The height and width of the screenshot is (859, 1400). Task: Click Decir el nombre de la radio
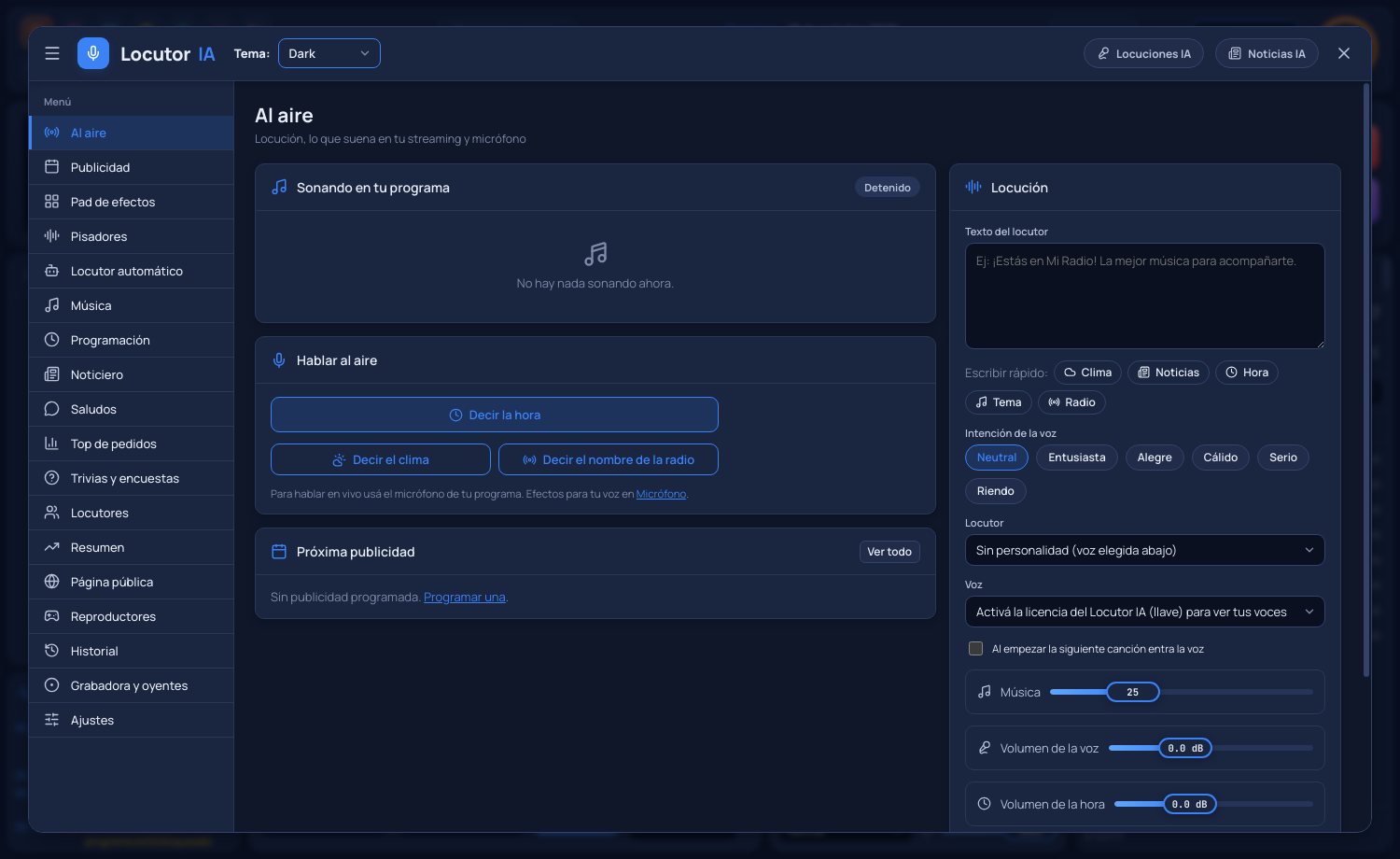pyautogui.click(x=609, y=459)
